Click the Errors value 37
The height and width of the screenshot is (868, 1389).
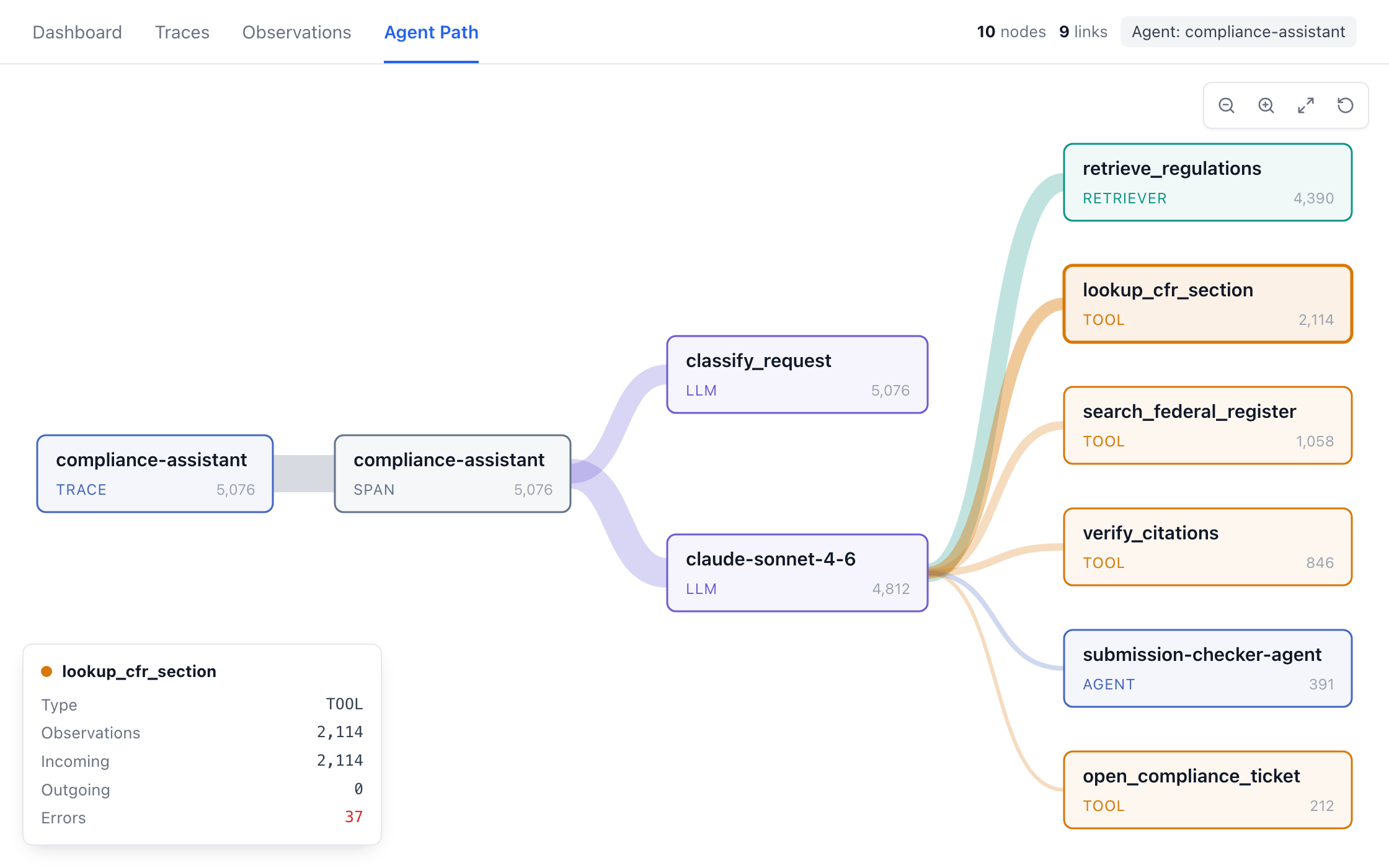tap(353, 817)
